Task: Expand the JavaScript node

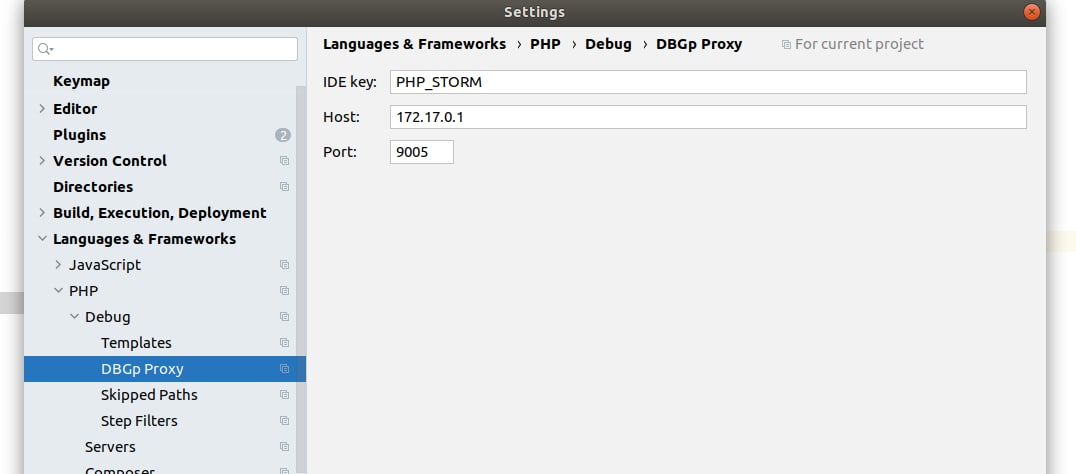Action: tap(58, 265)
